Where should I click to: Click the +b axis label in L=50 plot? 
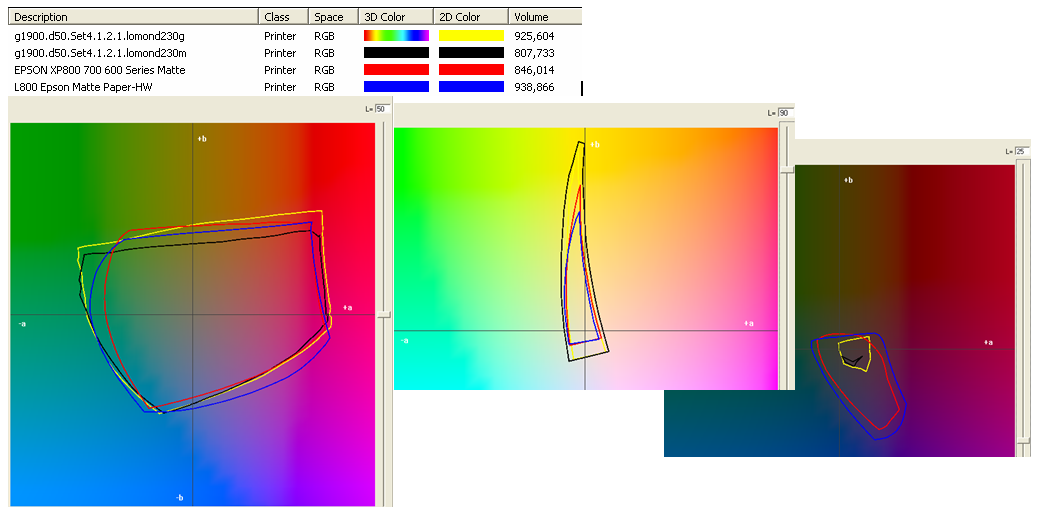pos(202,139)
